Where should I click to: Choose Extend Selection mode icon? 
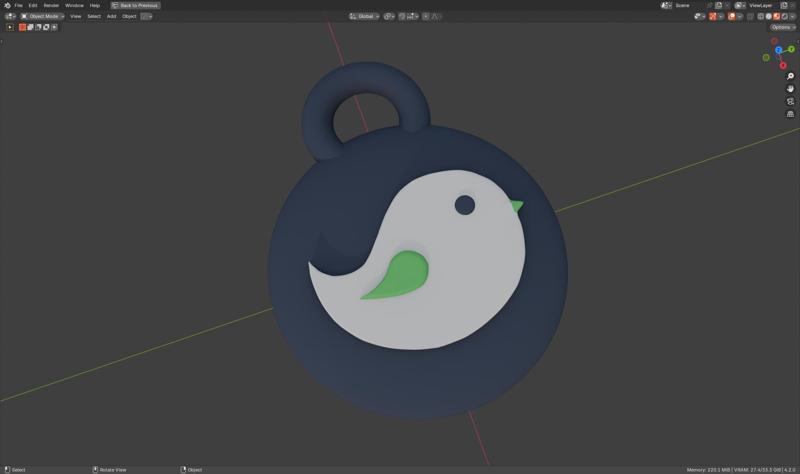point(30,27)
